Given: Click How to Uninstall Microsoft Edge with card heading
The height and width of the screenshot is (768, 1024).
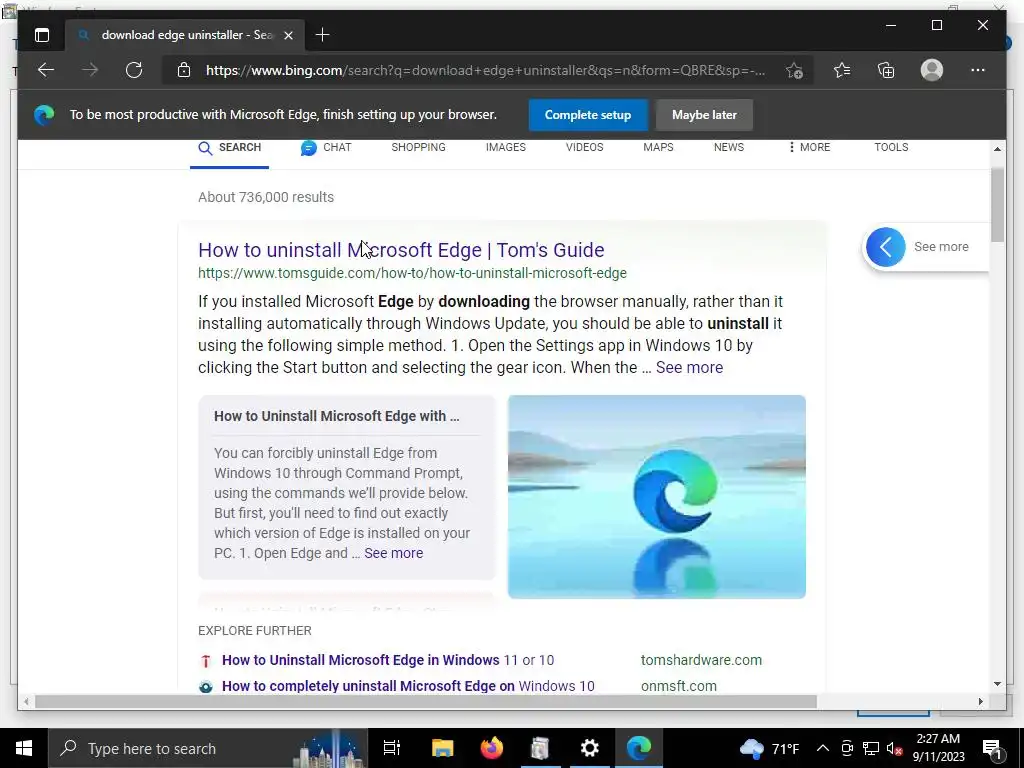Looking at the screenshot, I should tap(336, 416).
